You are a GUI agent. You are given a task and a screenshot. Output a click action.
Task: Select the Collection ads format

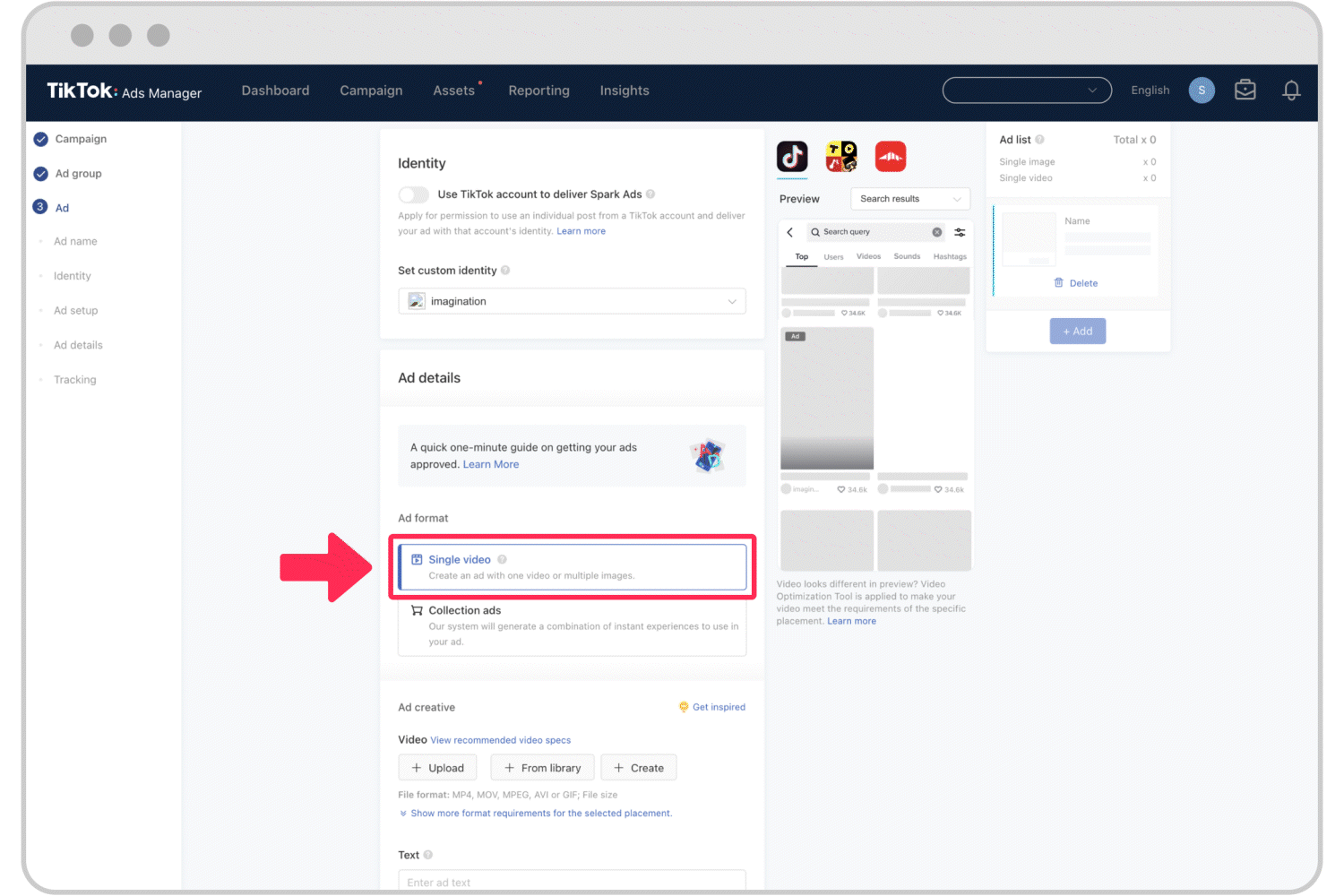pos(573,625)
